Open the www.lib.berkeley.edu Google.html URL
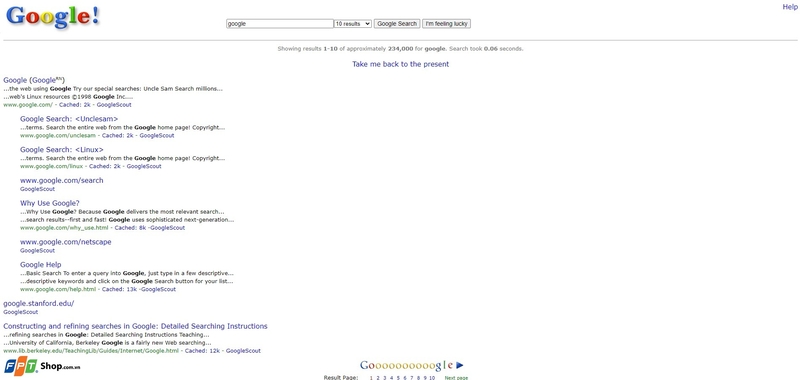Viewport: 800px width, 380px height. 91,351
